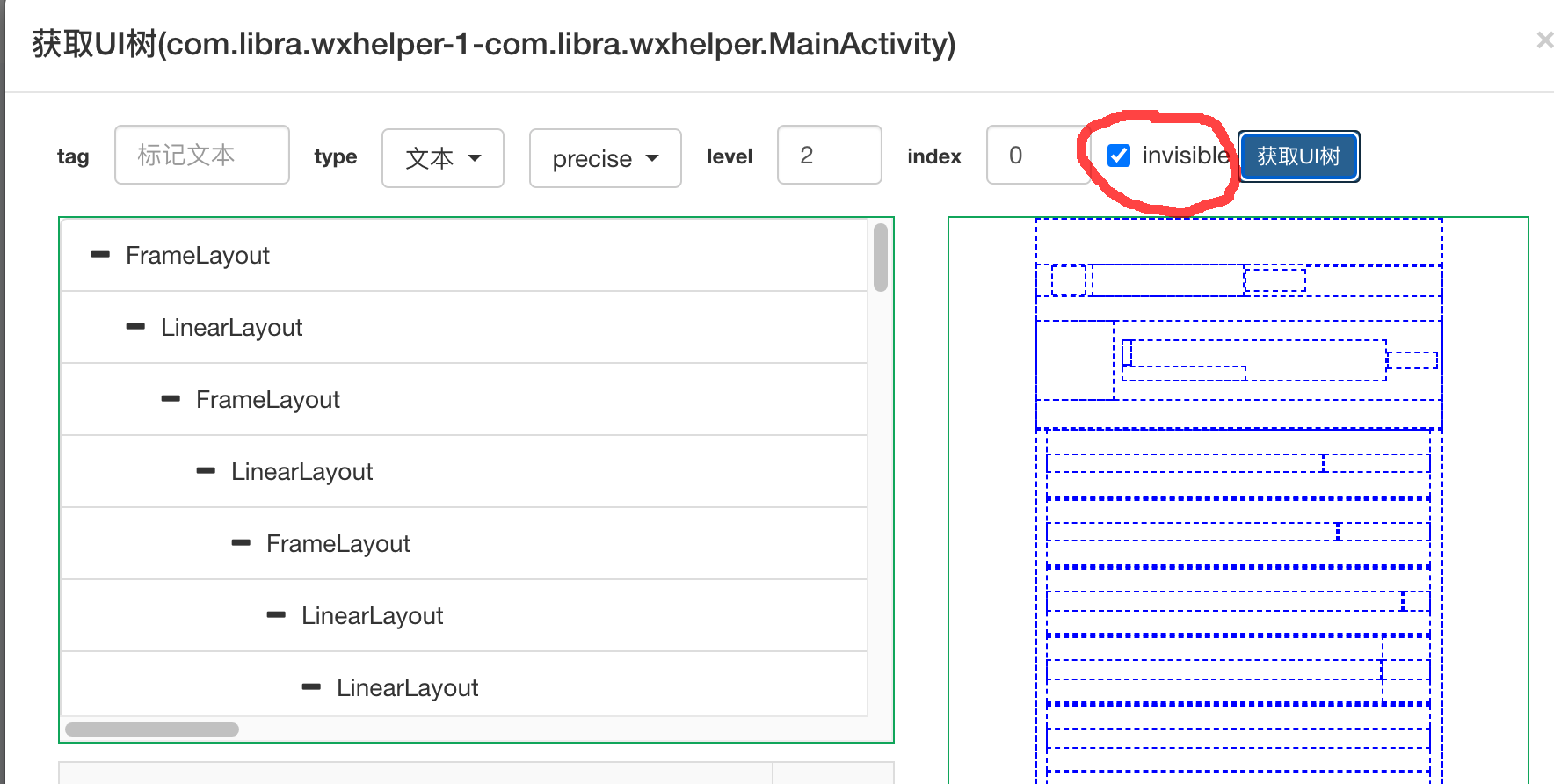Open the precise match dropdown
The height and width of the screenshot is (784, 1554).
(x=605, y=158)
